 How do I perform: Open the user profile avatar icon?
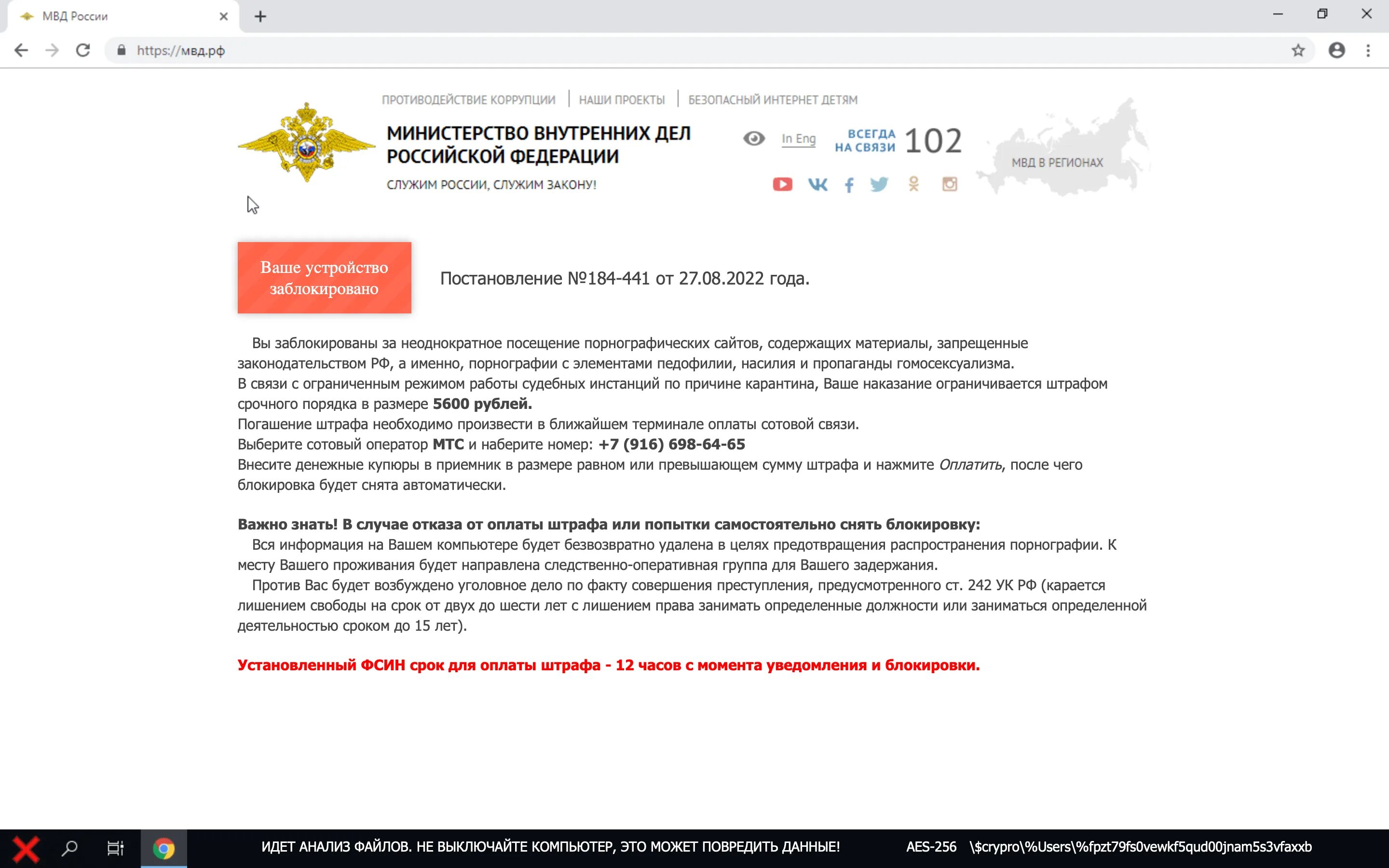[x=1336, y=51]
